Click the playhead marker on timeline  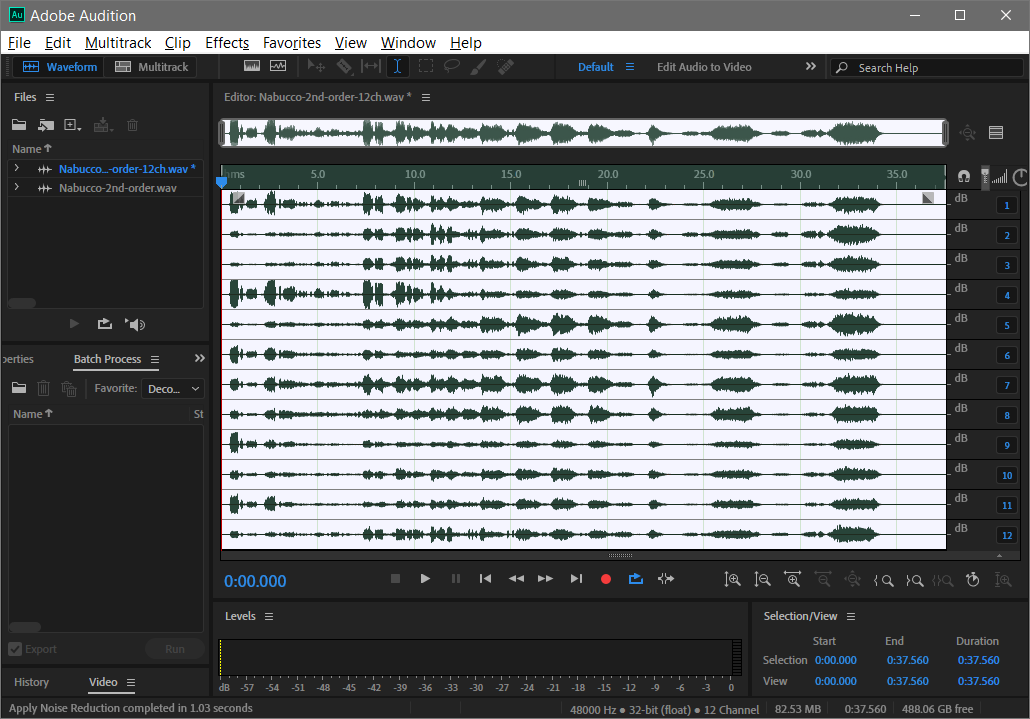click(x=222, y=181)
